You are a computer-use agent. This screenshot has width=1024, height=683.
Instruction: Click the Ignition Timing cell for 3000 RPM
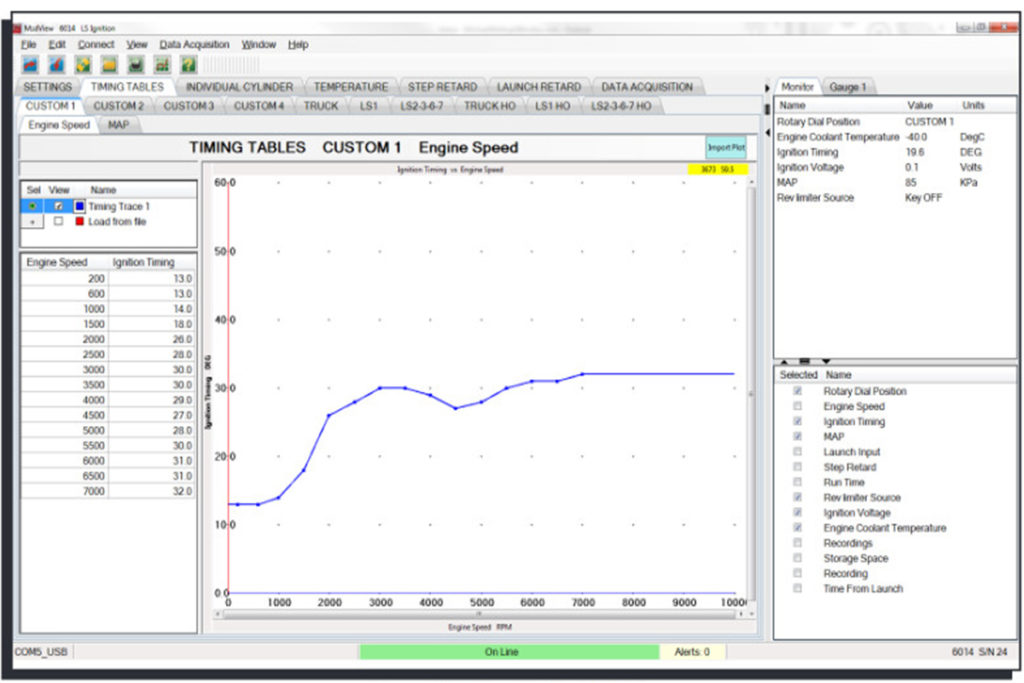(x=152, y=370)
